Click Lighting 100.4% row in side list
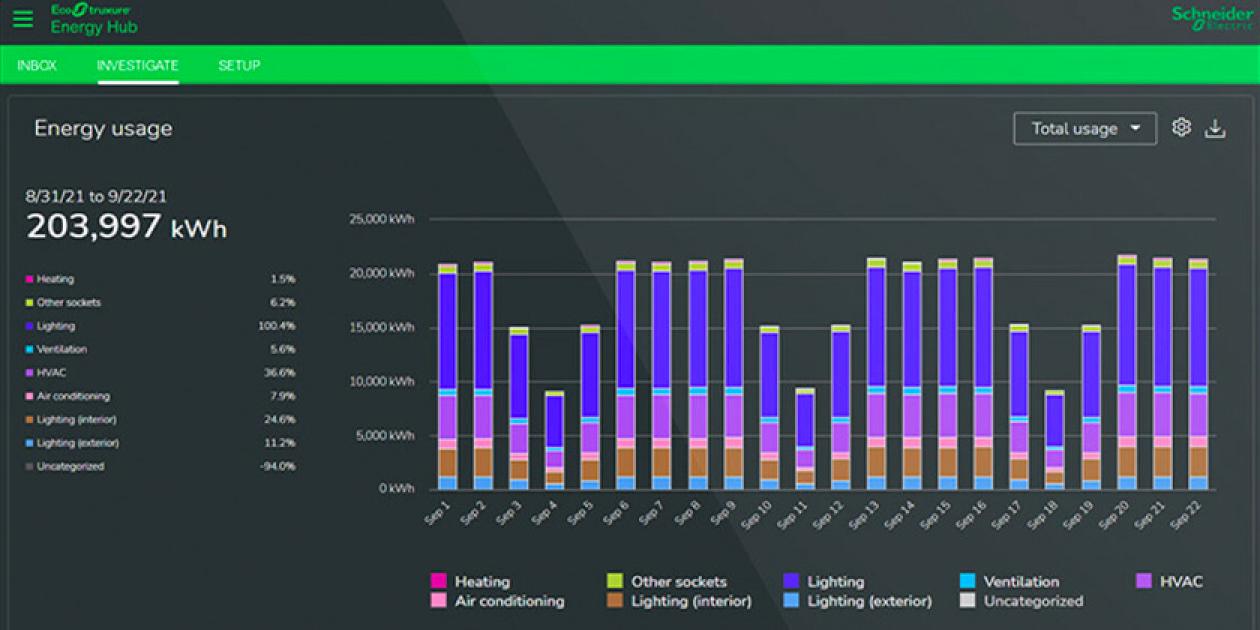Viewport: 1260px width, 630px height. (x=160, y=326)
